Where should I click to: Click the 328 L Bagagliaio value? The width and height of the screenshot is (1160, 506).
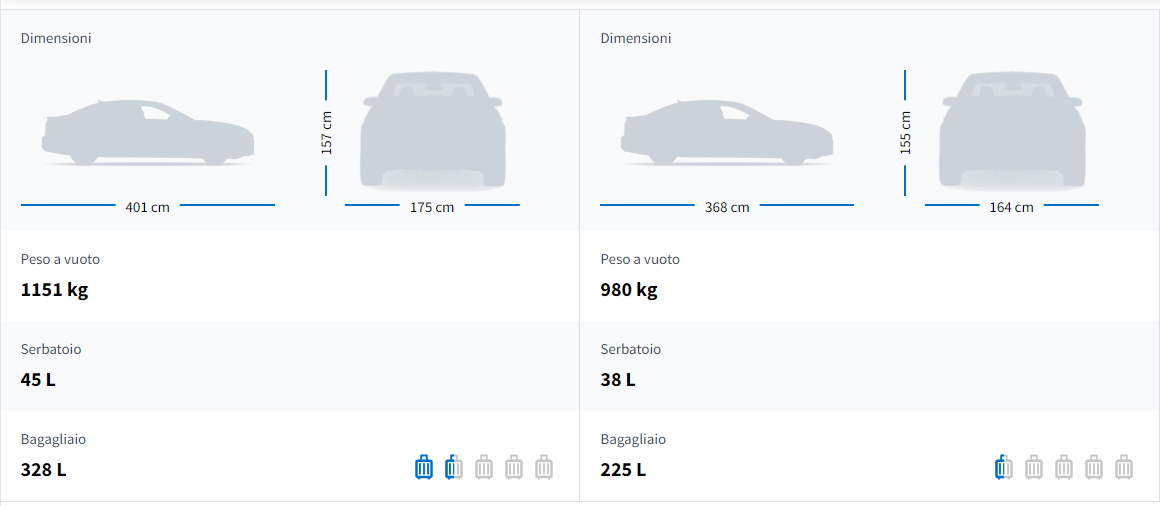43,469
